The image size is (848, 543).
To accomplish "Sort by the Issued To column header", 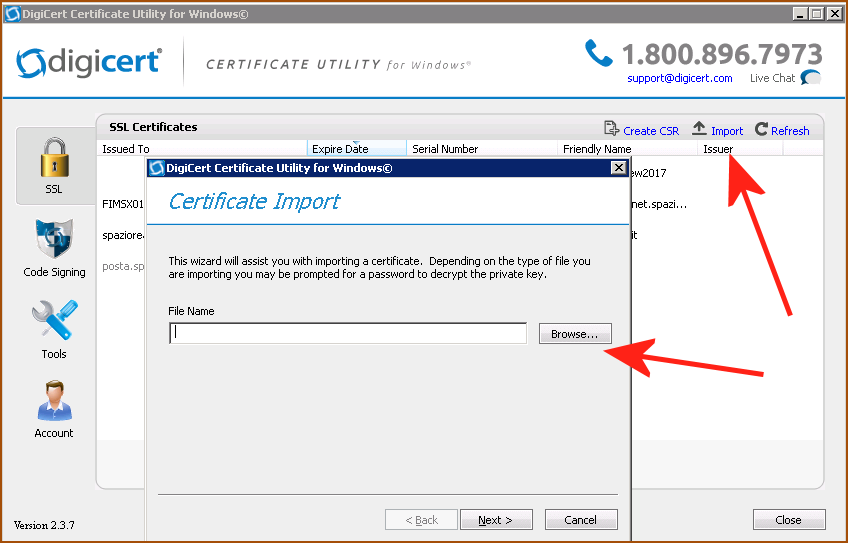I will pos(202,149).
